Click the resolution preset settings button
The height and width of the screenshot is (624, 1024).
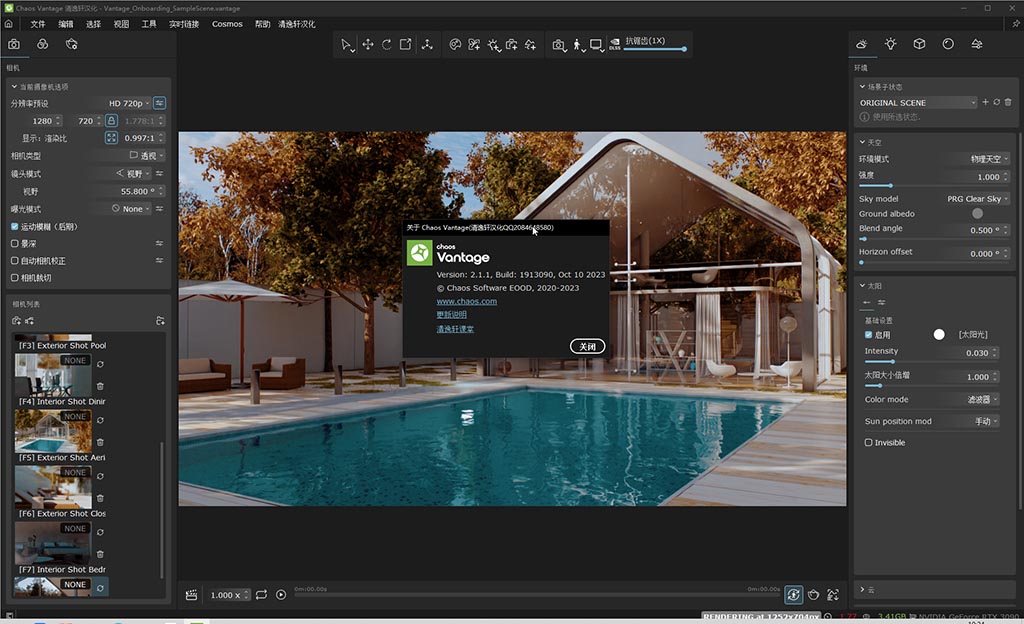pyautogui.click(x=159, y=103)
